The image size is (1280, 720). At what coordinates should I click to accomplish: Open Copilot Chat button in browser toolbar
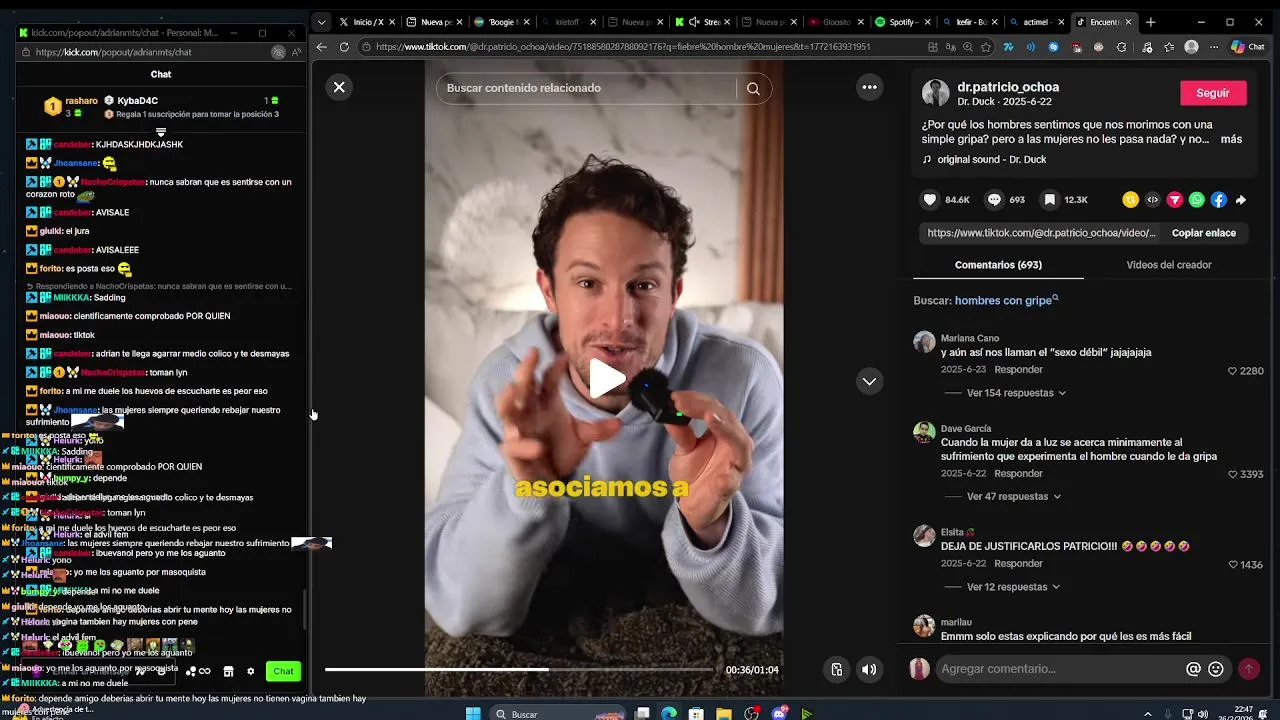click(x=1248, y=47)
